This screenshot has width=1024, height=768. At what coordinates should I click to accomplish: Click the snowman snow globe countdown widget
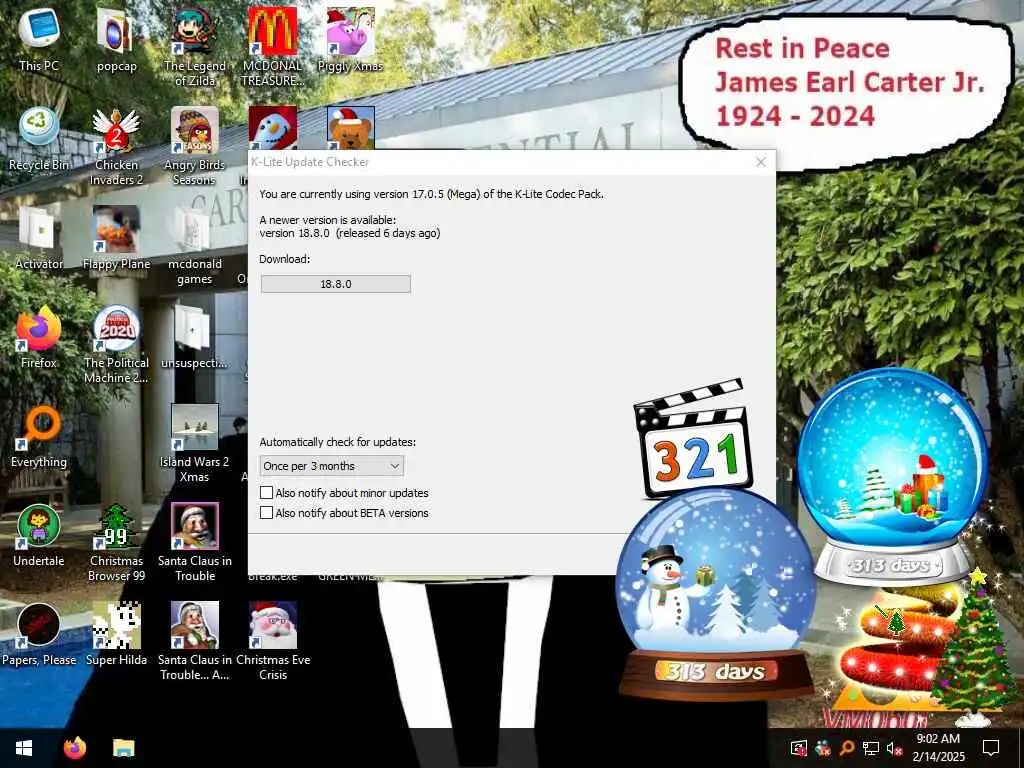coord(715,595)
